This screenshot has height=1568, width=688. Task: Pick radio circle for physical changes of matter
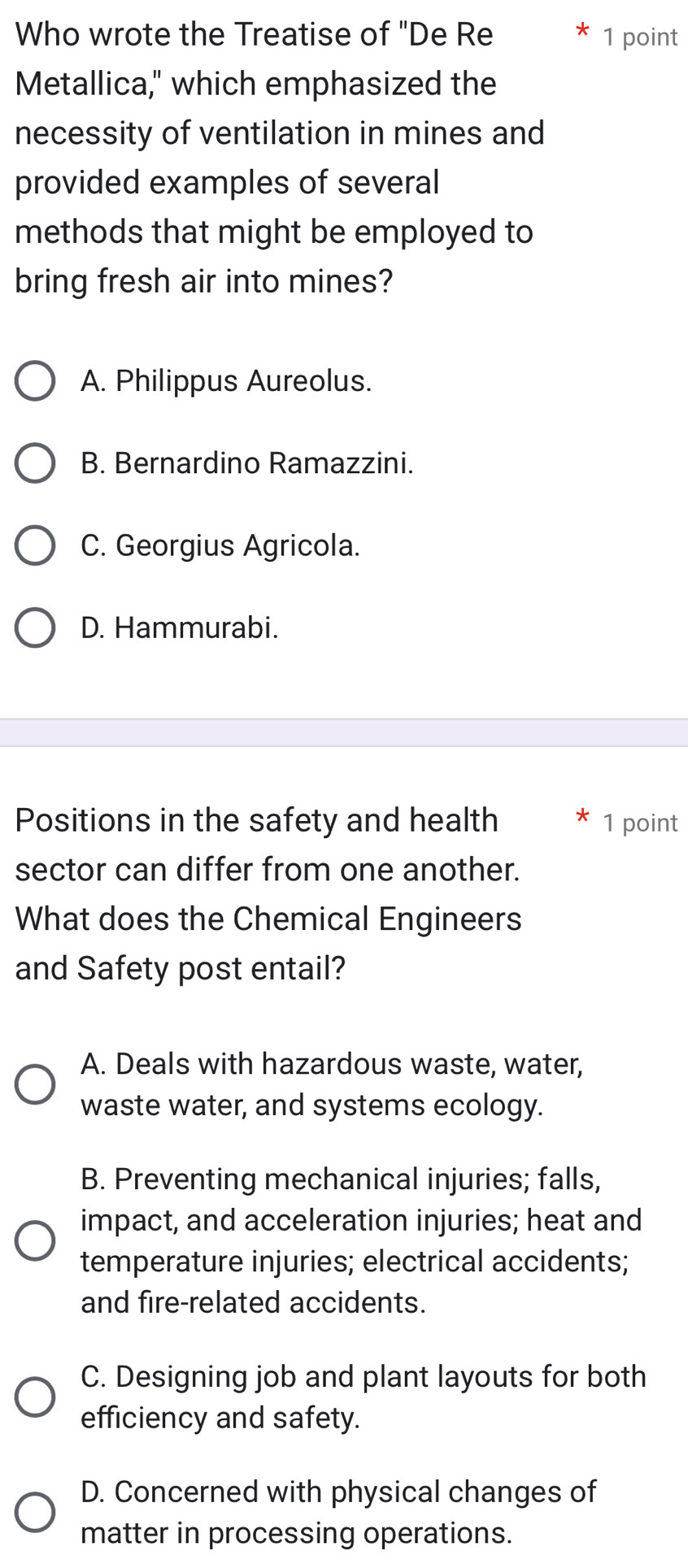tap(35, 1512)
